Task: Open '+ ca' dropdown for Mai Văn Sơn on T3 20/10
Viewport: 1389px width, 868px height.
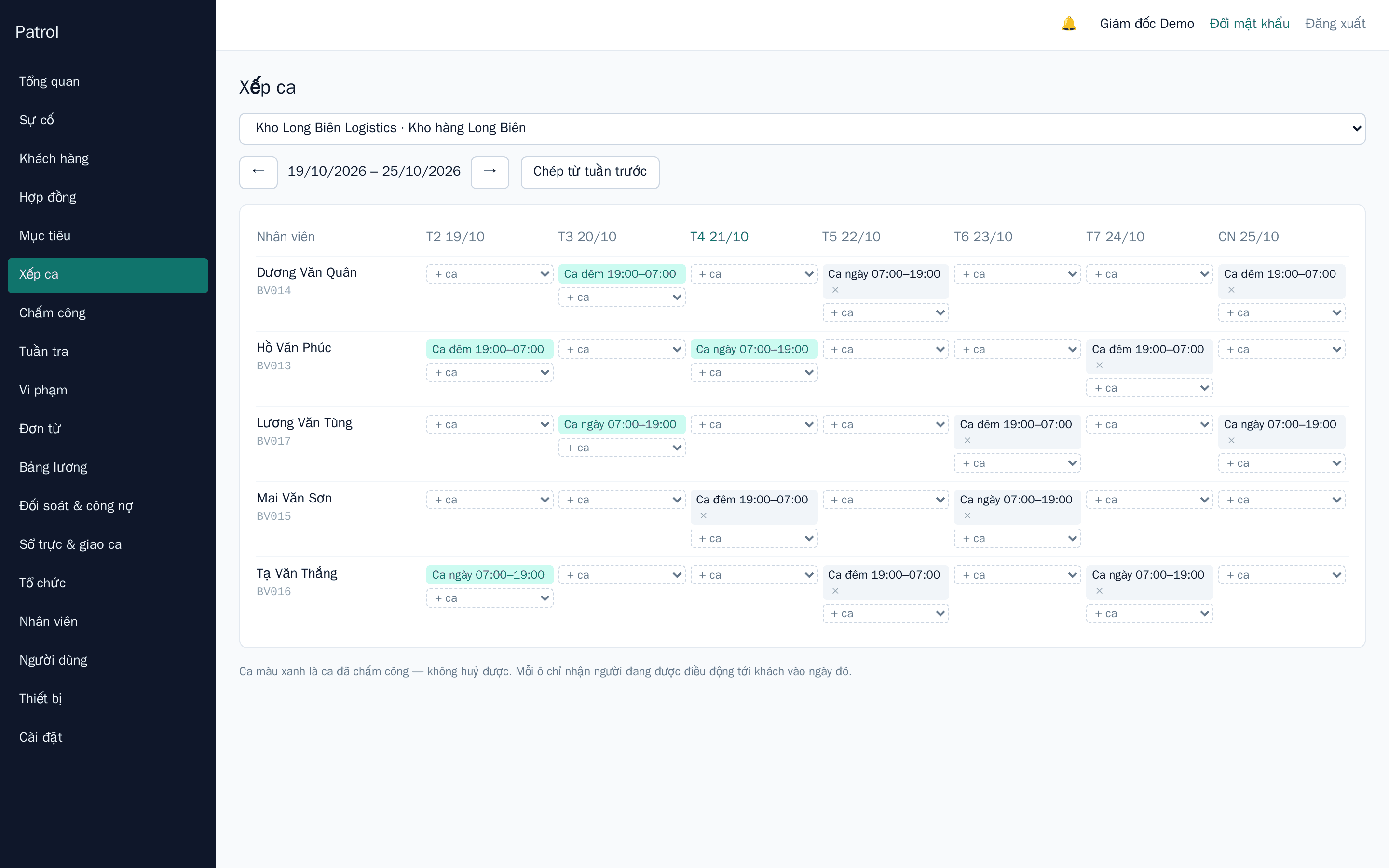Action: pos(622,500)
